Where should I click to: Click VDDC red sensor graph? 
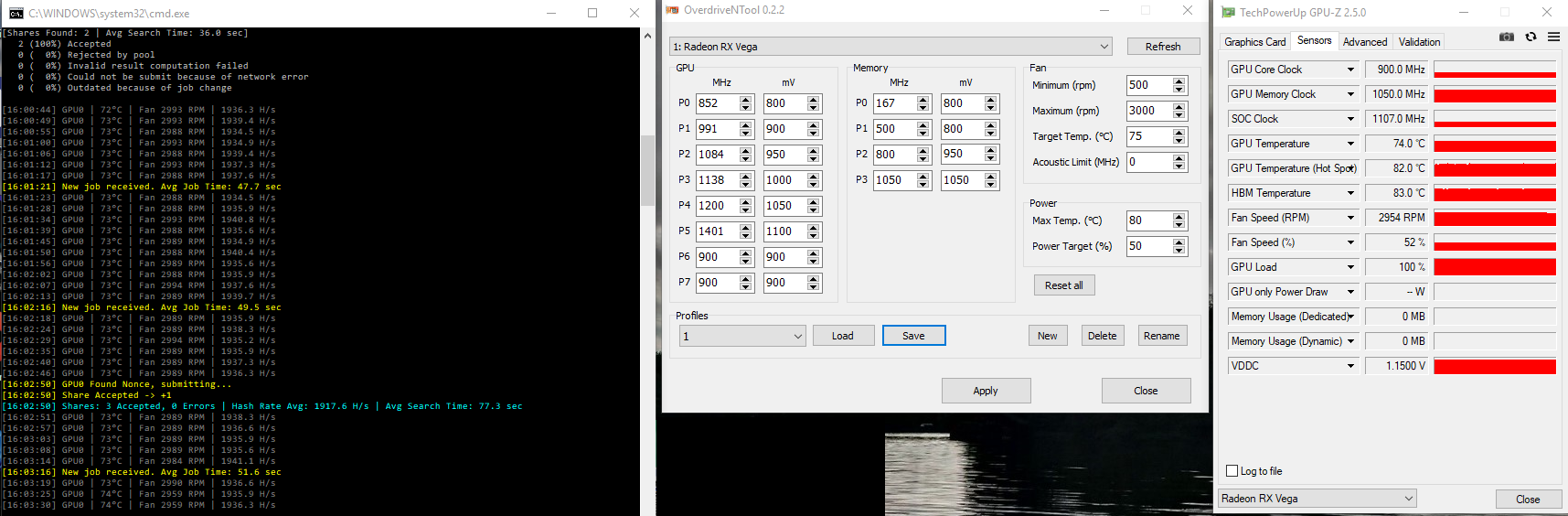(1495, 366)
